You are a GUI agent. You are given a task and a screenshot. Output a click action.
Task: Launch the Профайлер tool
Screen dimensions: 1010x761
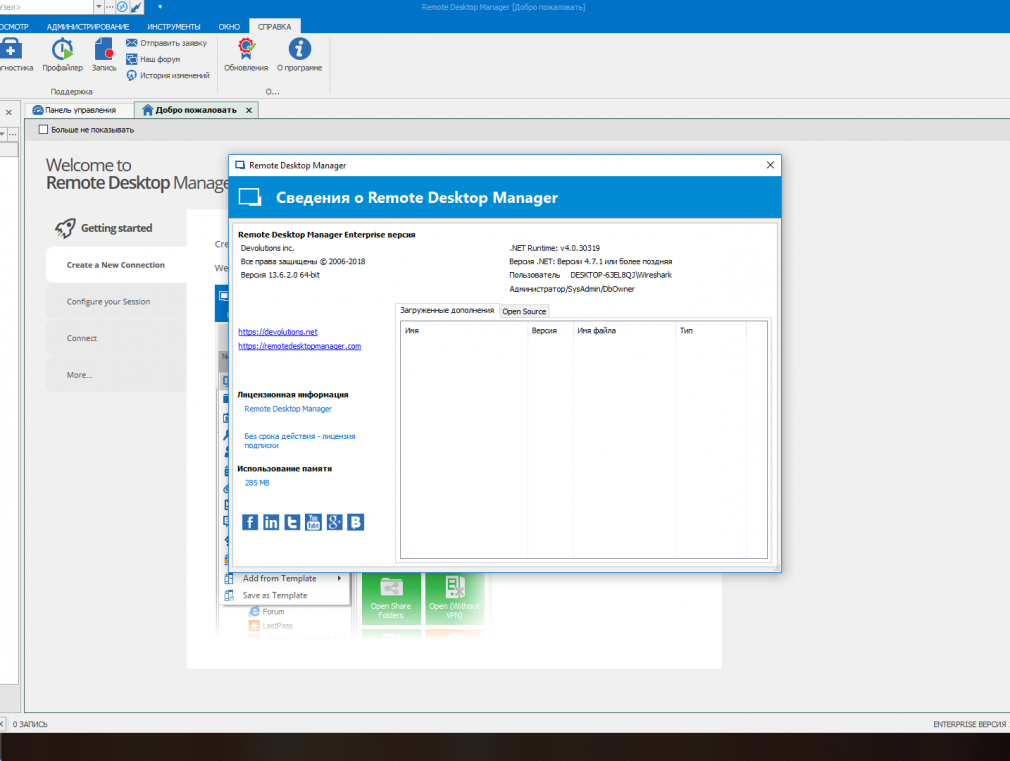coord(62,55)
